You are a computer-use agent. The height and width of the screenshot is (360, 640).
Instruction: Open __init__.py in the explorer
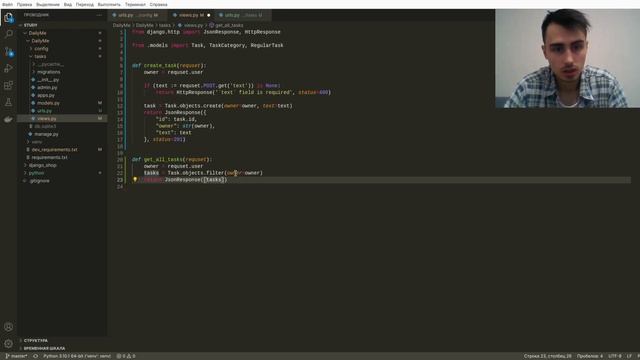[x=48, y=80]
